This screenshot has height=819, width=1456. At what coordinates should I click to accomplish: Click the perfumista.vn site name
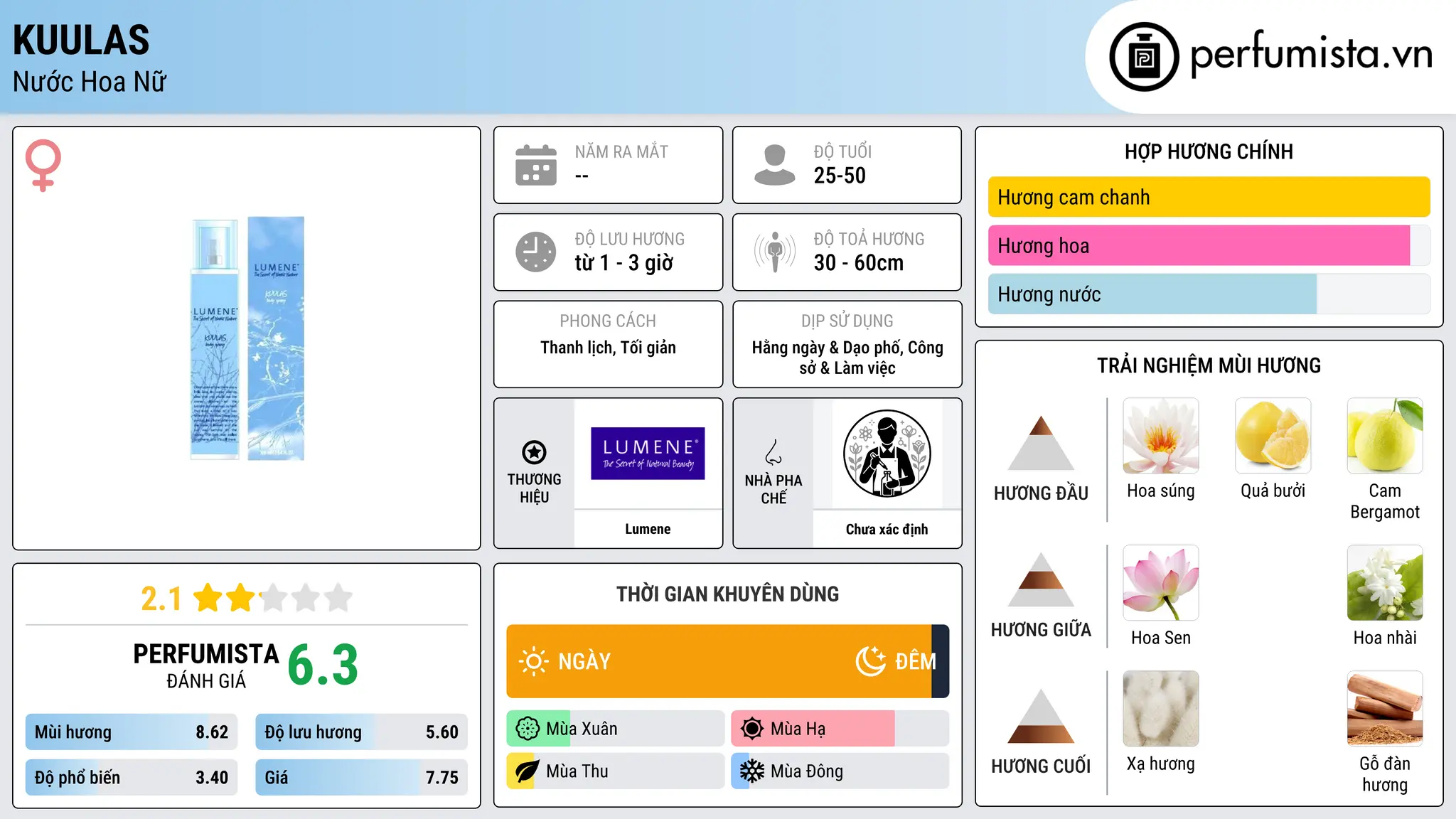tap(1312, 54)
